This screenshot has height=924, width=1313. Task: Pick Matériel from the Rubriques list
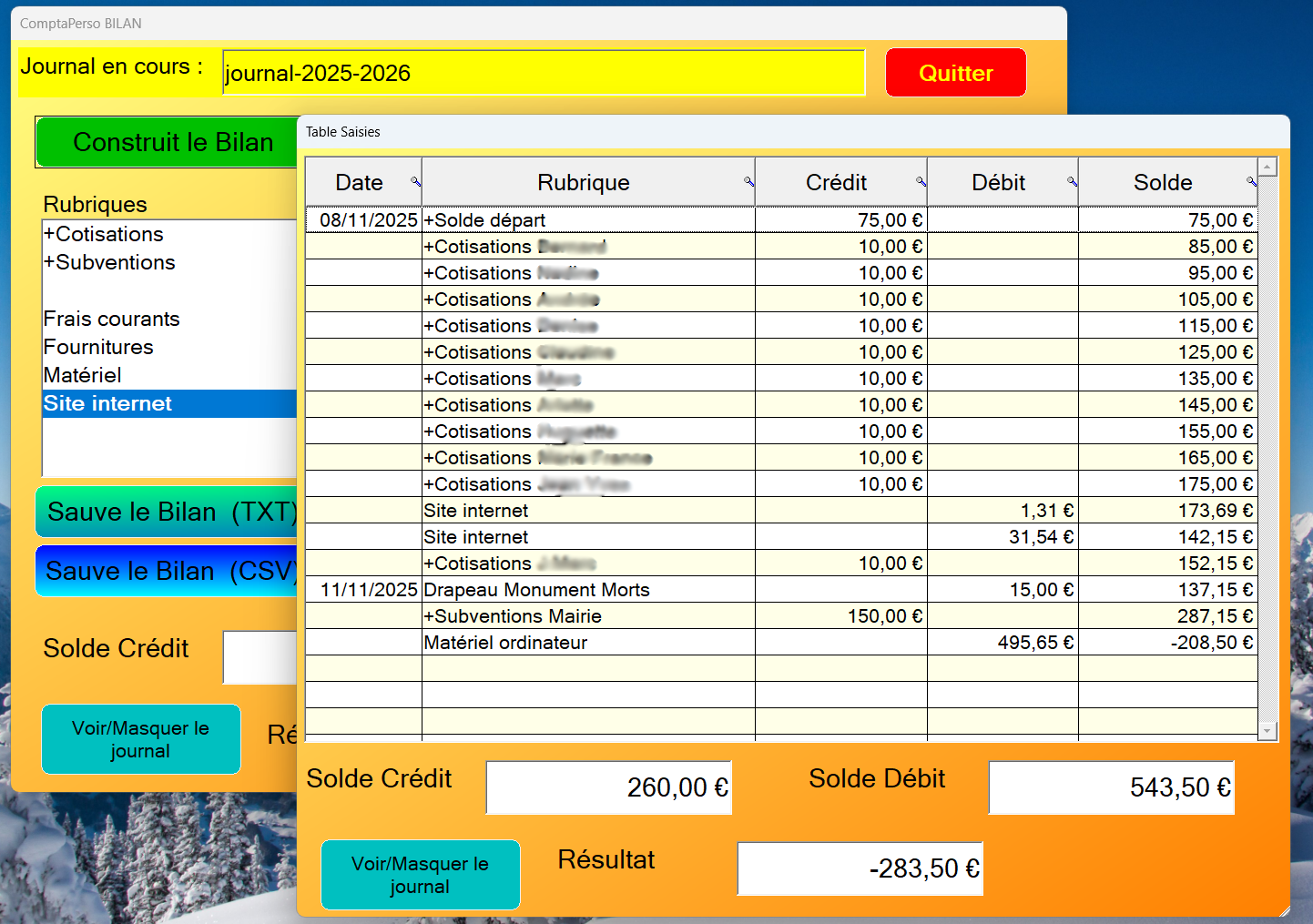point(83,375)
